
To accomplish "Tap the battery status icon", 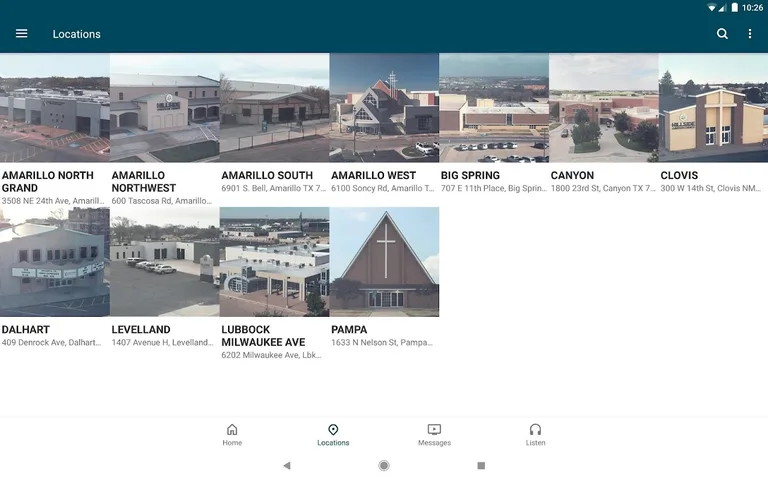I will pos(735,7).
